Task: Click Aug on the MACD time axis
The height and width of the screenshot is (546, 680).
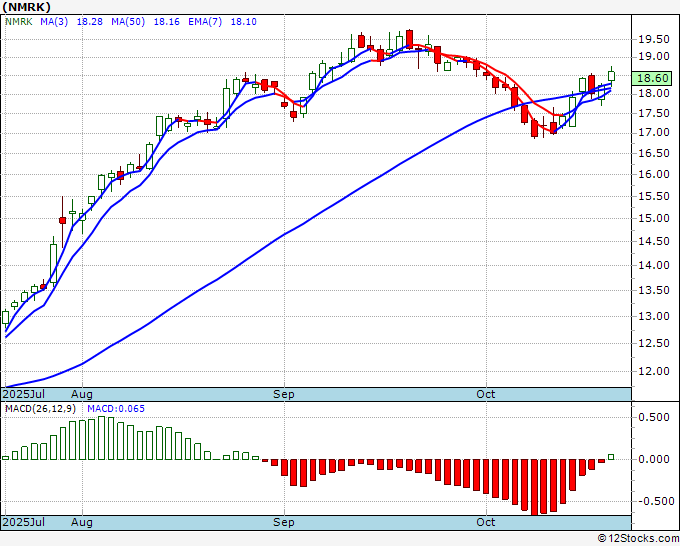Action: (x=82, y=522)
